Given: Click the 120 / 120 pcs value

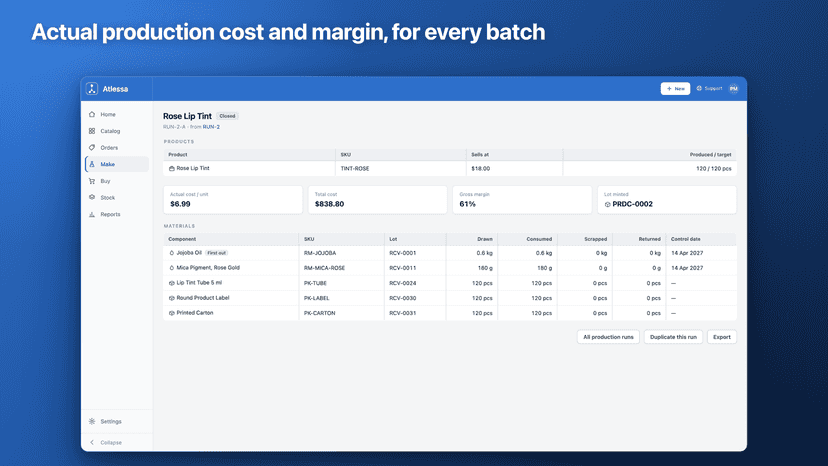Looking at the screenshot, I should pos(713,169).
